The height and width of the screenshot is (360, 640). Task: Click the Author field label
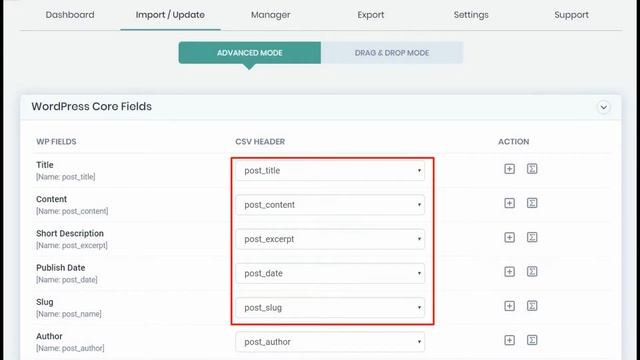coord(49,336)
